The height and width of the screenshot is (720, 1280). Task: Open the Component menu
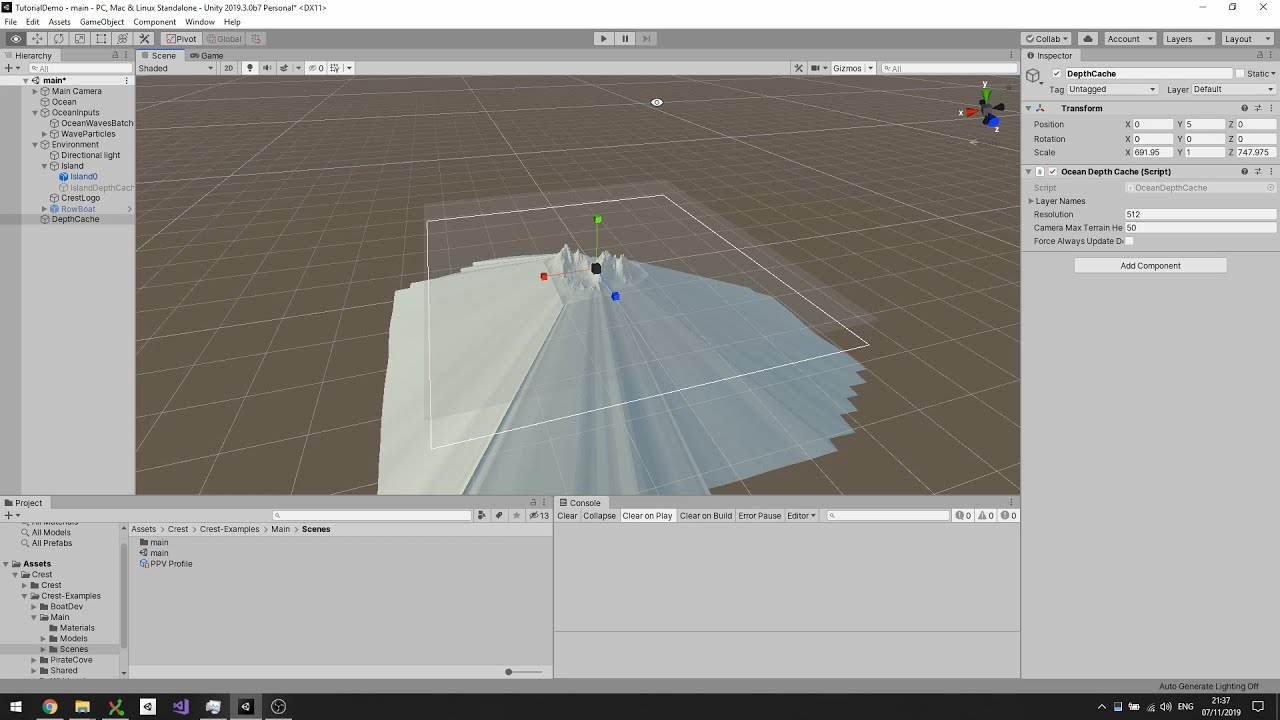pos(155,22)
